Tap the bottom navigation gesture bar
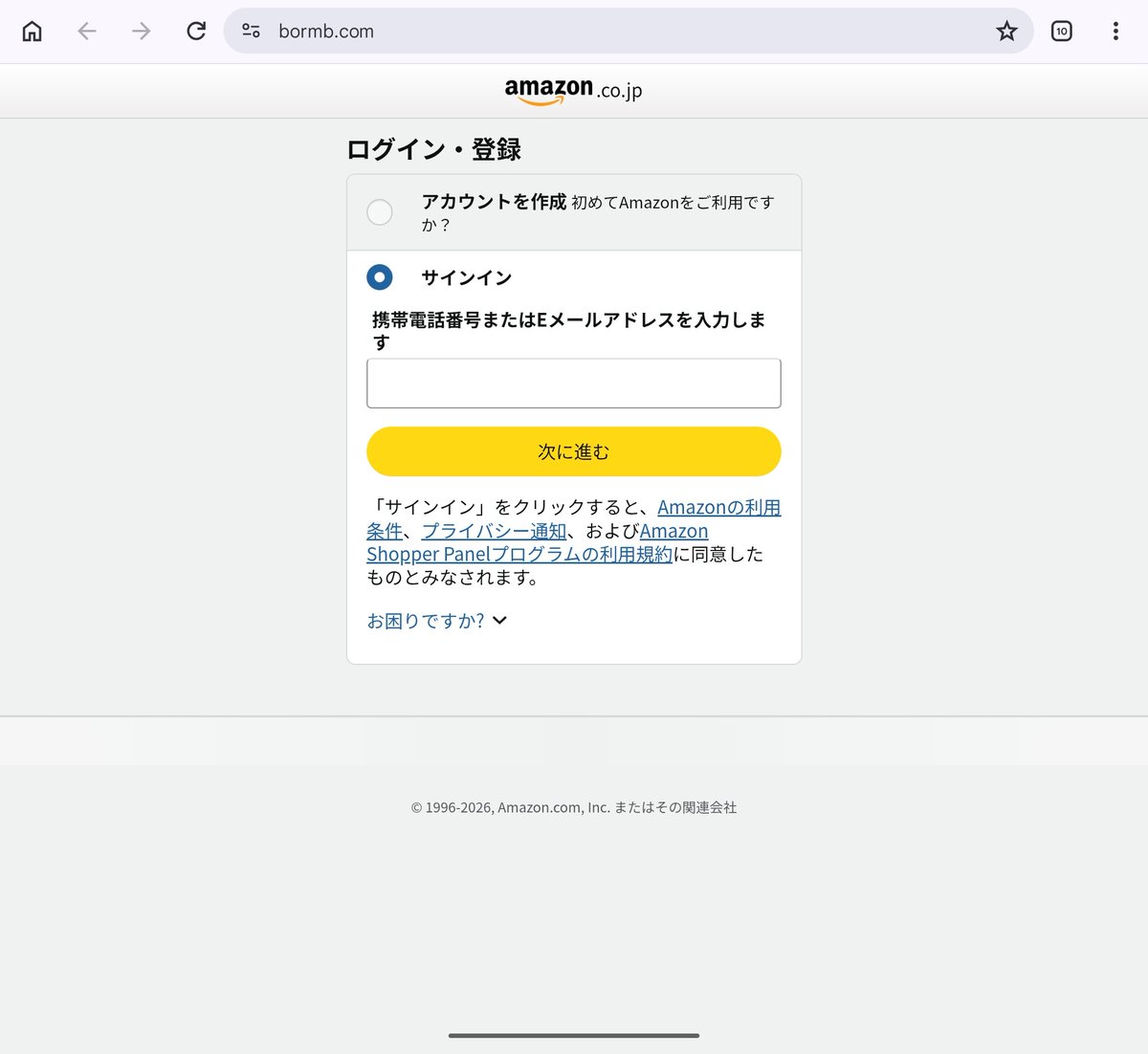 [574, 1035]
